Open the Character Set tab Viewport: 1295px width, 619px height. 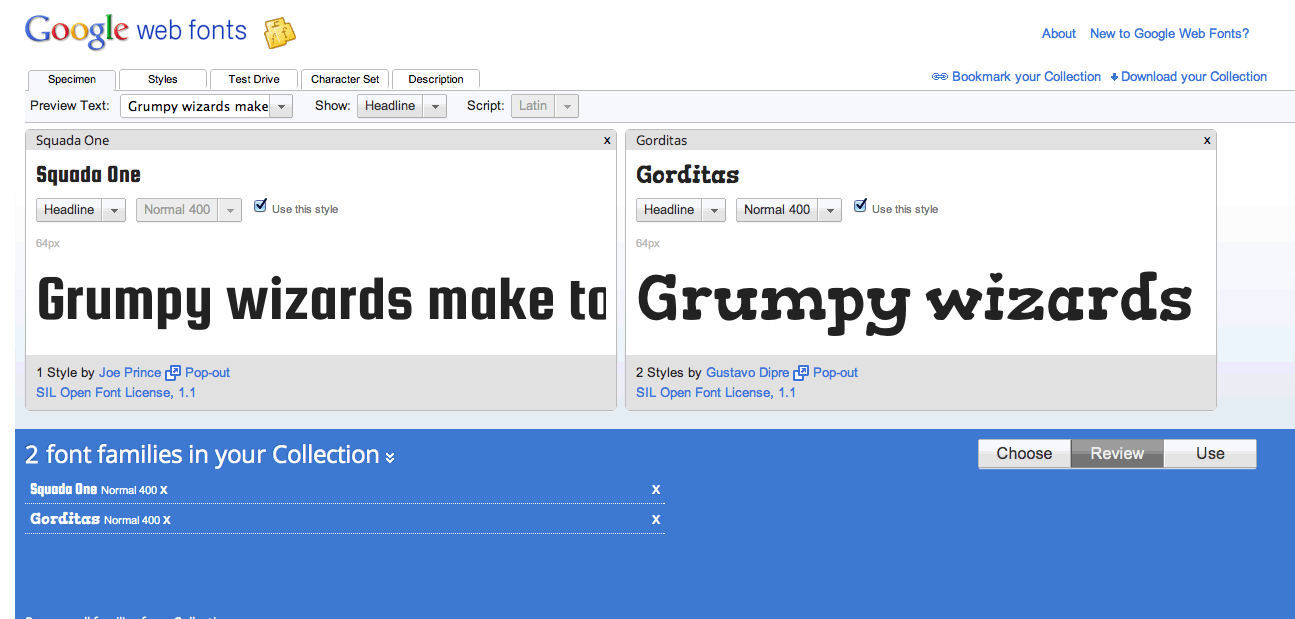(x=345, y=79)
